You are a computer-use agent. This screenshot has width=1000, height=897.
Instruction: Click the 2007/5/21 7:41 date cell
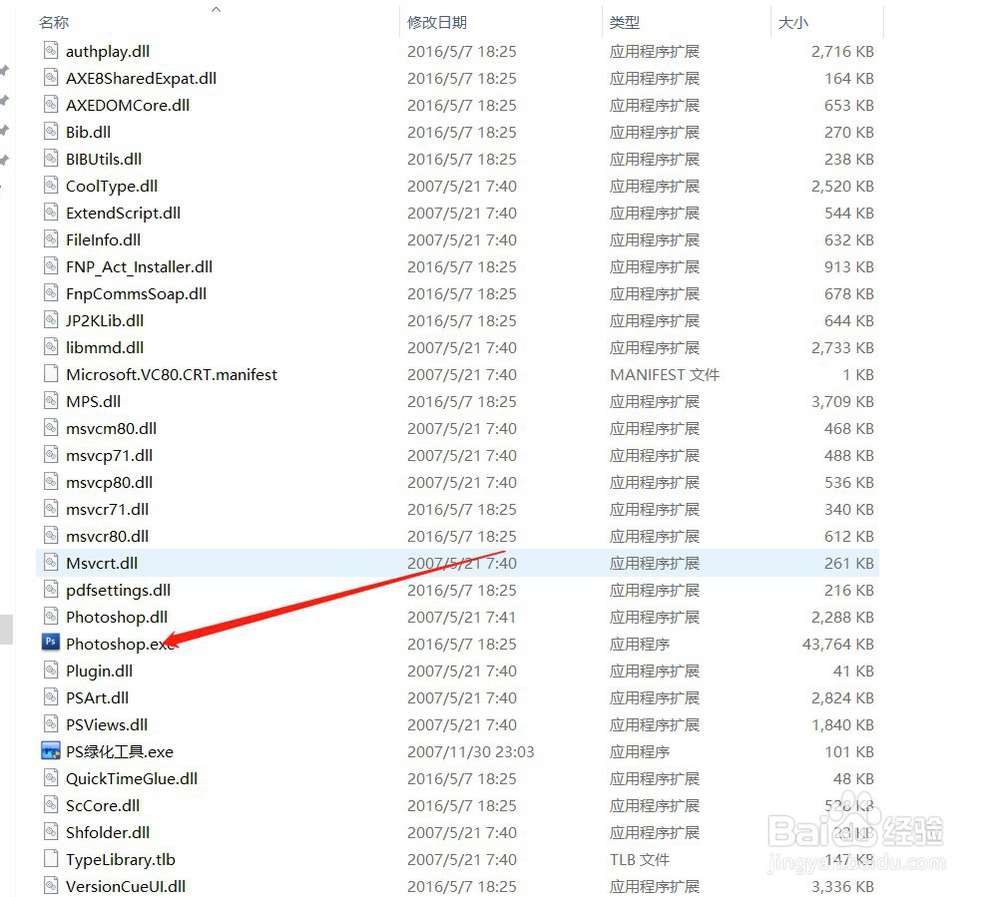(x=461, y=617)
